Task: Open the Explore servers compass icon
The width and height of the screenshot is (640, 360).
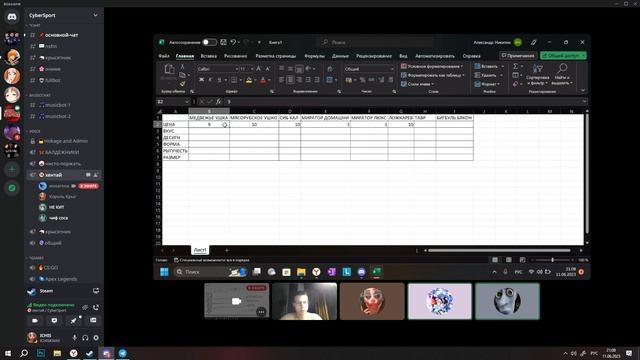Action: [x=12, y=188]
